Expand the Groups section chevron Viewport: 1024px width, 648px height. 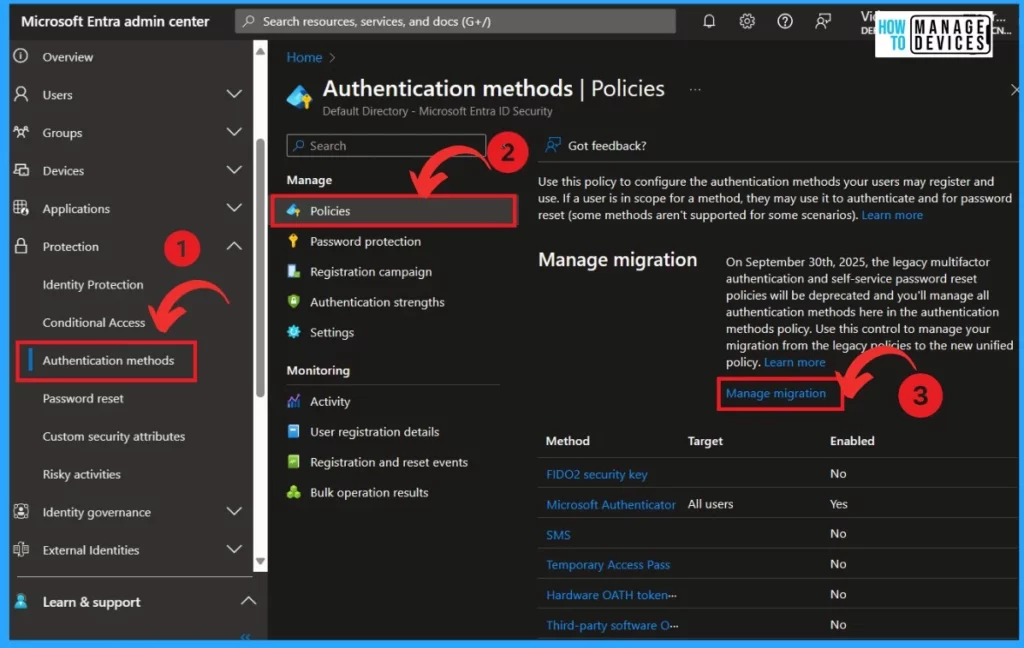234,132
